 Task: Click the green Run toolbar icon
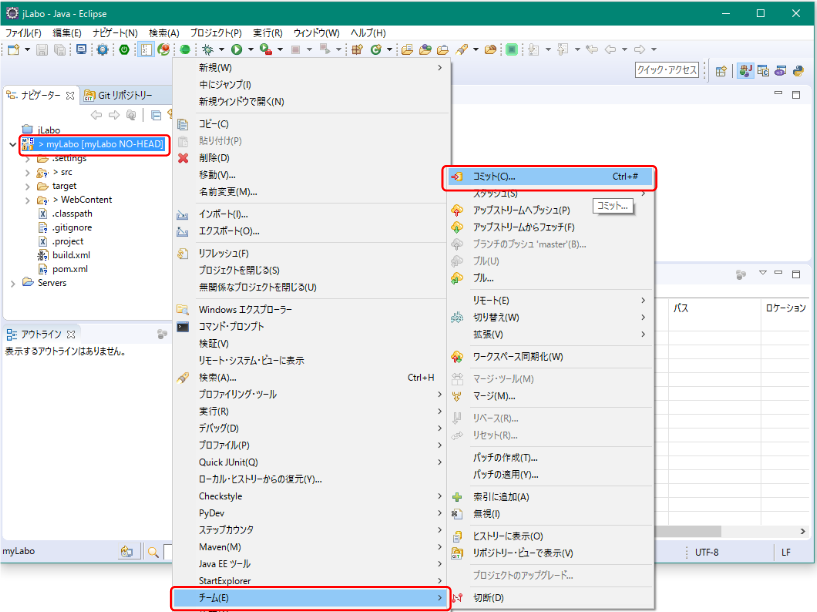(x=237, y=49)
